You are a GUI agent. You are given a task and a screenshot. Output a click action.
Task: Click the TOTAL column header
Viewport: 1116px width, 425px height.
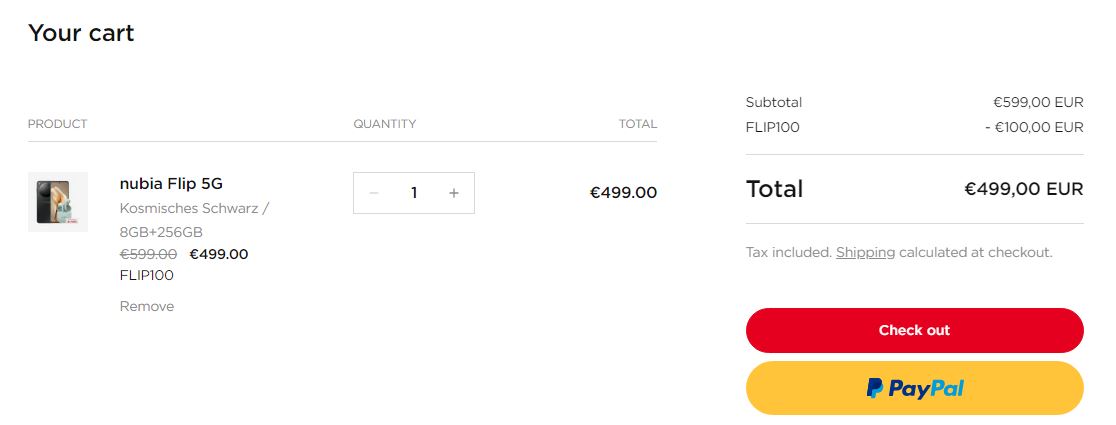tap(637, 124)
